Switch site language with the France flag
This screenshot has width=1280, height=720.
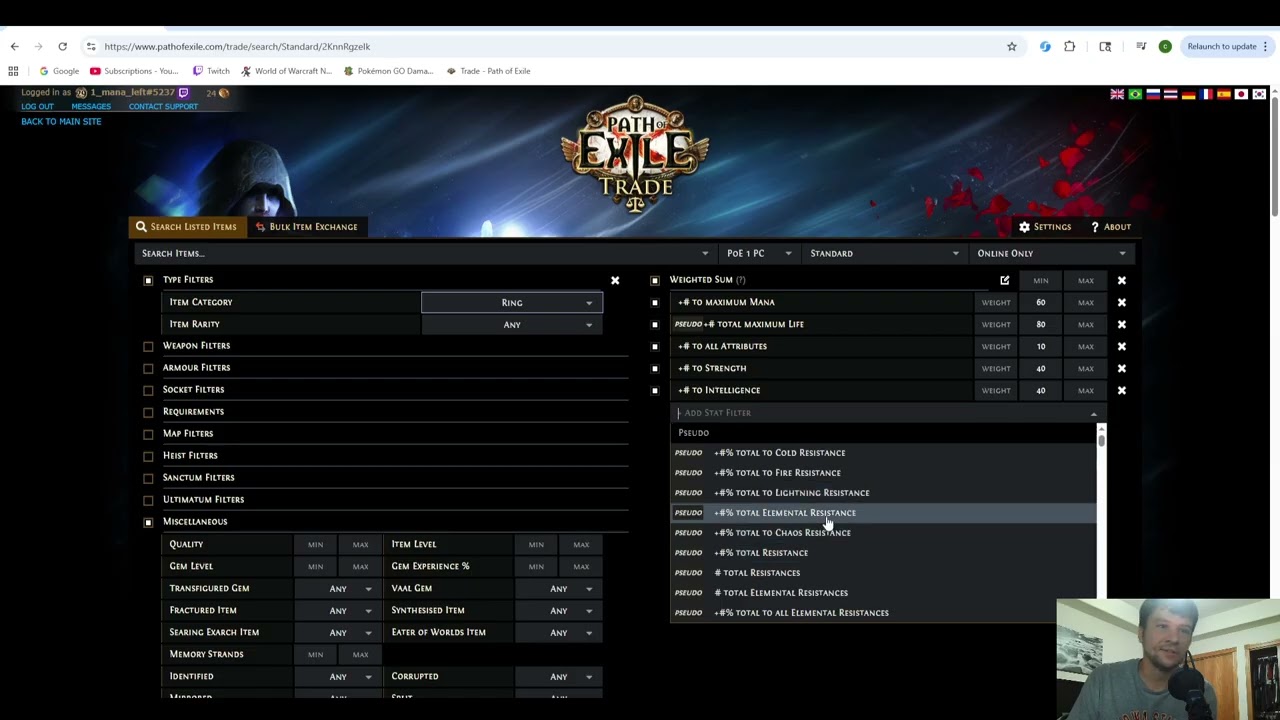(1206, 94)
